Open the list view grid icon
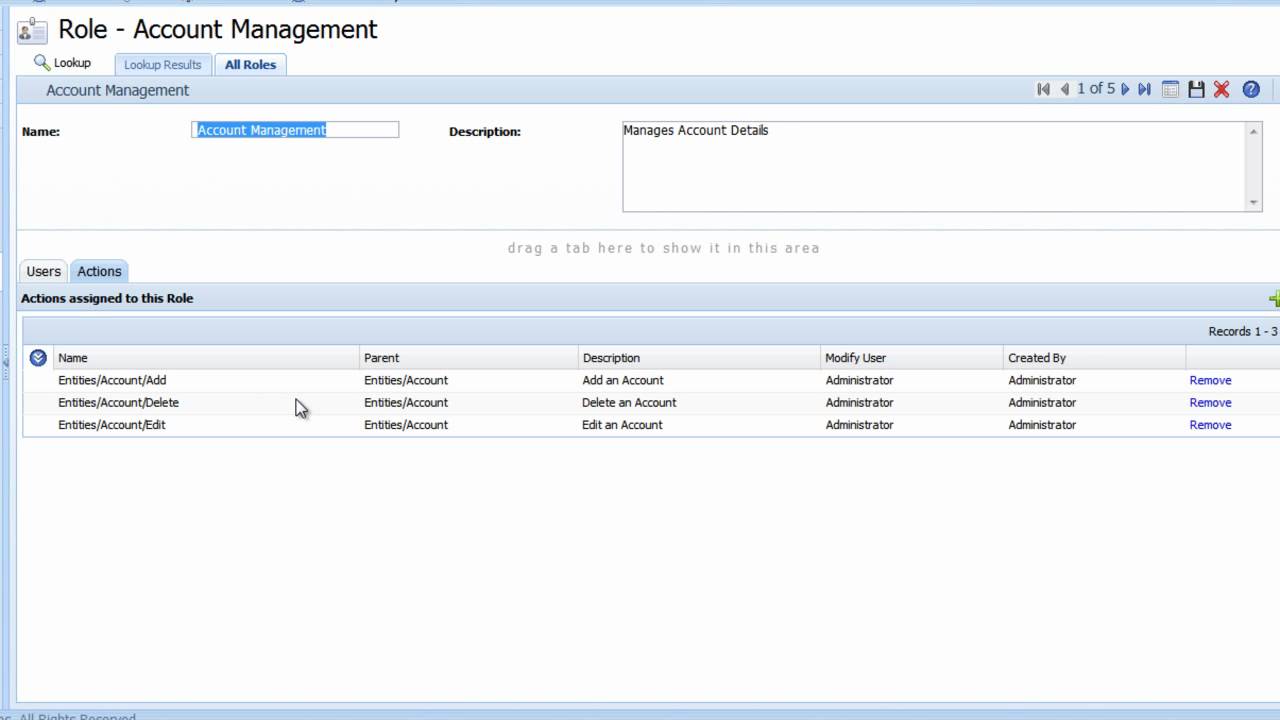This screenshot has width=1280, height=720. (x=1170, y=89)
